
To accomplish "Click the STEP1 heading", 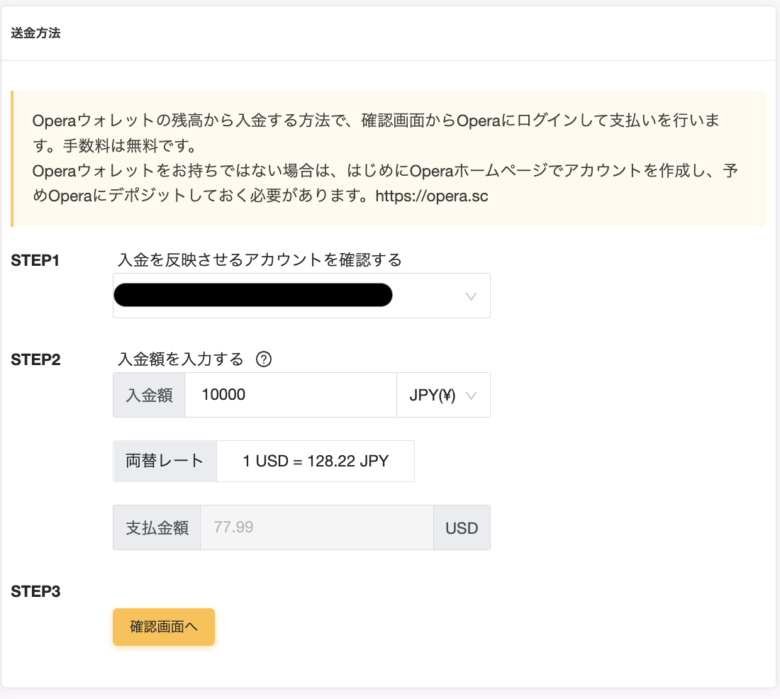I will click(x=35, y=260).
